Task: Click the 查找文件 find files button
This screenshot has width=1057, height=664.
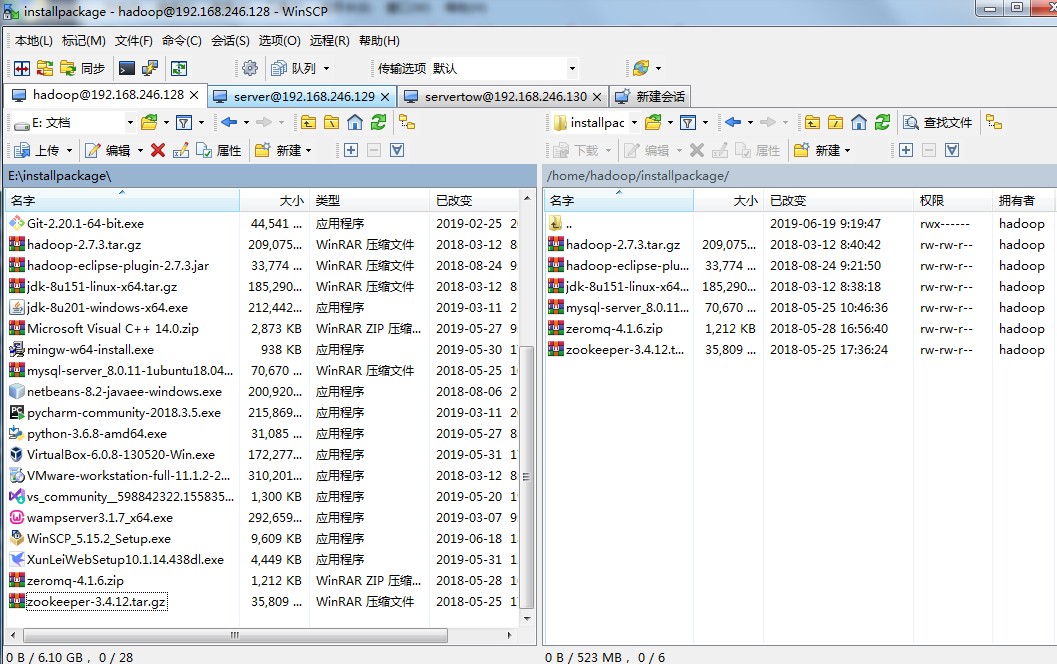Action: pos(938,123)
